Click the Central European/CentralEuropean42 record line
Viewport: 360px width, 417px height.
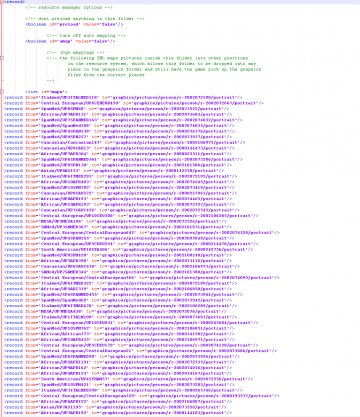click(x=142, y=233)
